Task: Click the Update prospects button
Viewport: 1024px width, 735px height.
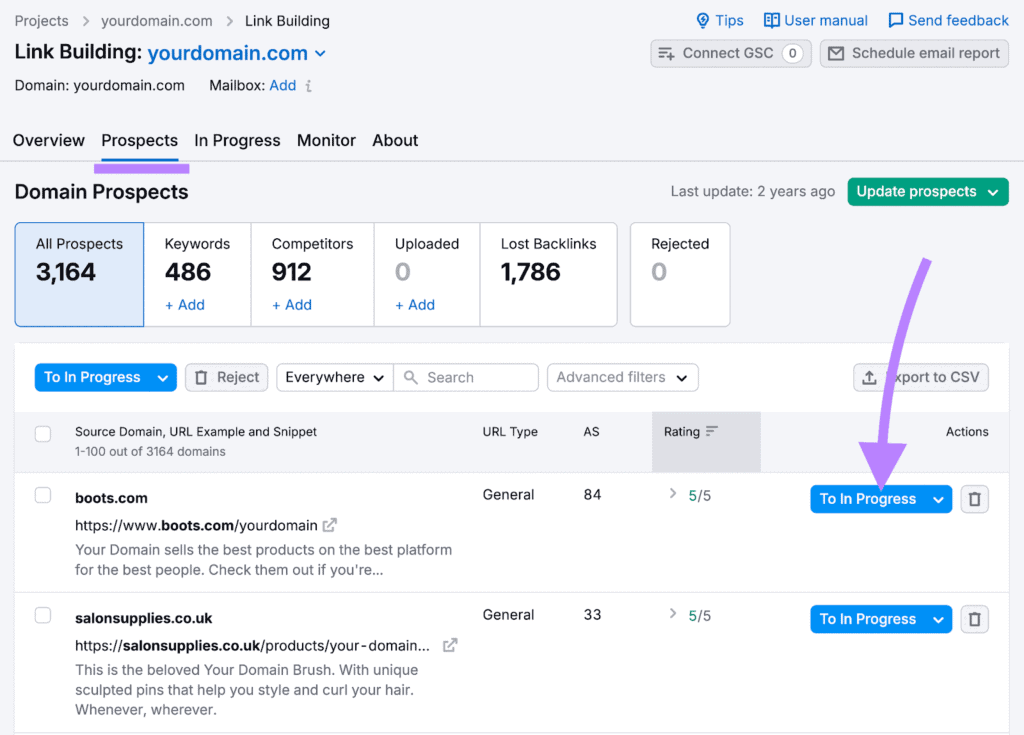Action: pos(927,192)
